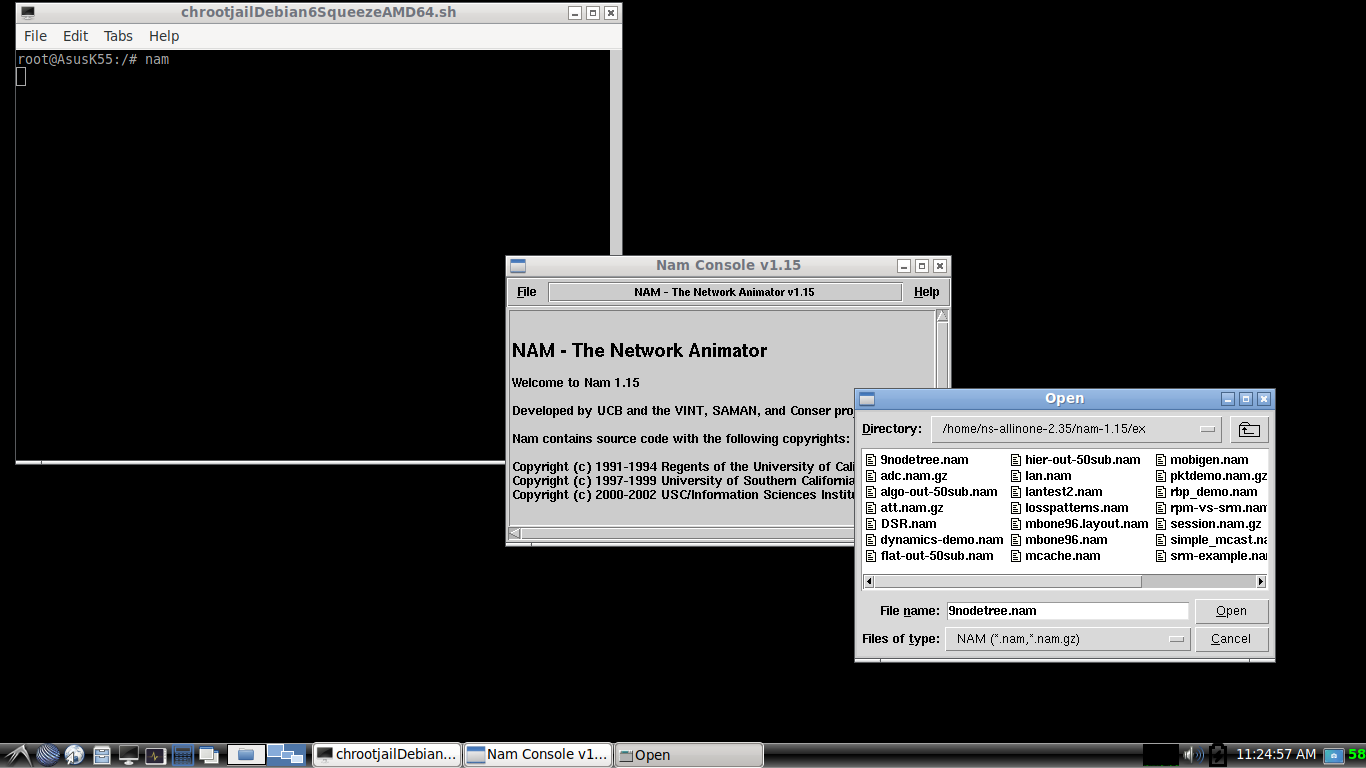Image resolution: width=1366 pixels, height=768 pixels.
Task: Open Tabs menu in terminal window
Action: (118, 36)
